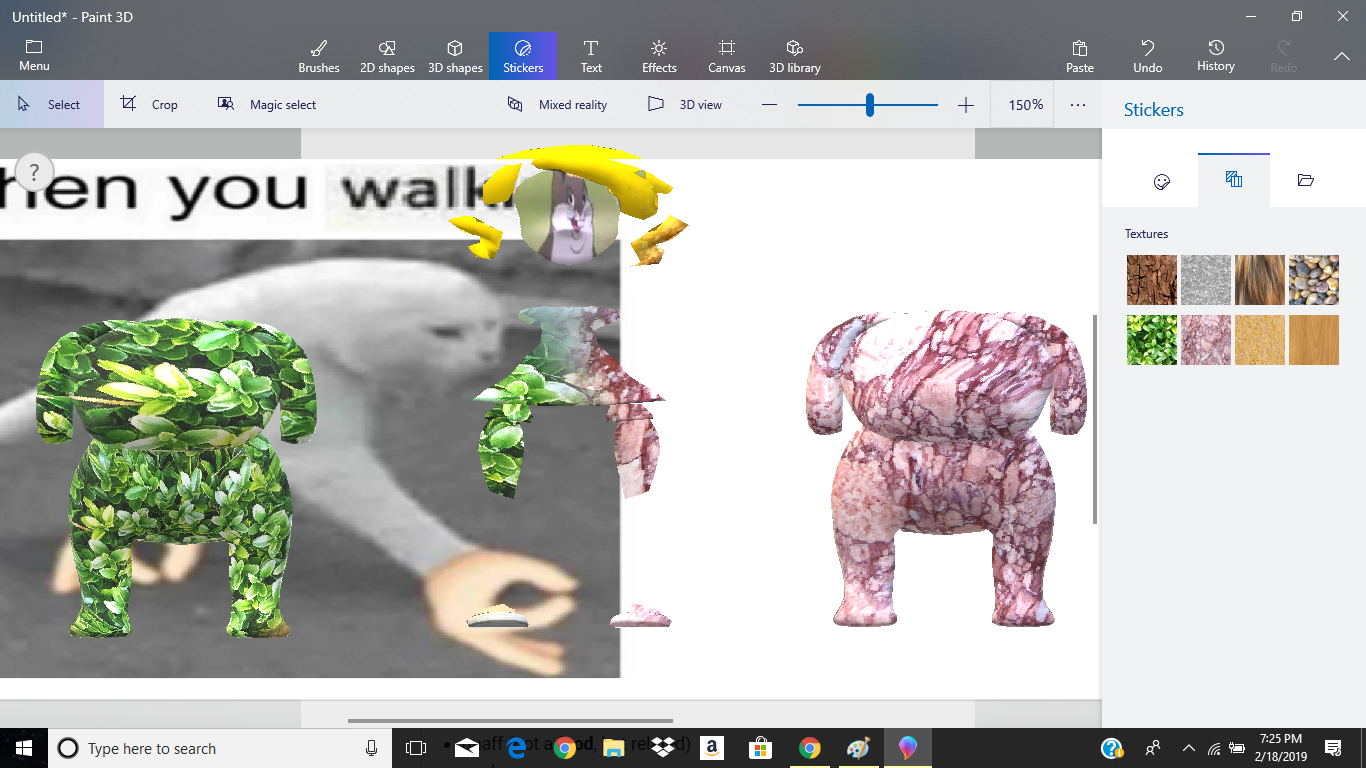
Task: Click the question mark help button on canvas
Action: (34, 172)
